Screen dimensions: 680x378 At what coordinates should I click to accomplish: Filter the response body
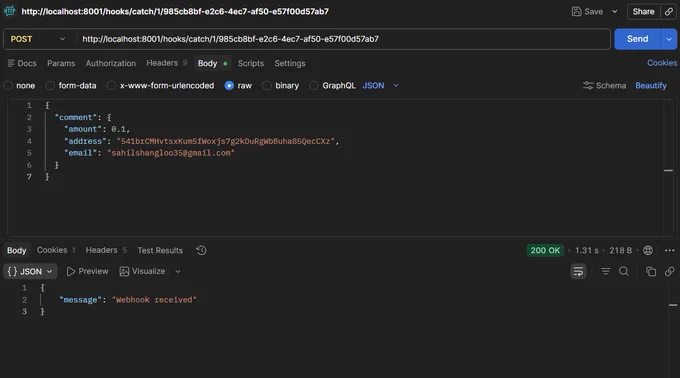point(605,271)
